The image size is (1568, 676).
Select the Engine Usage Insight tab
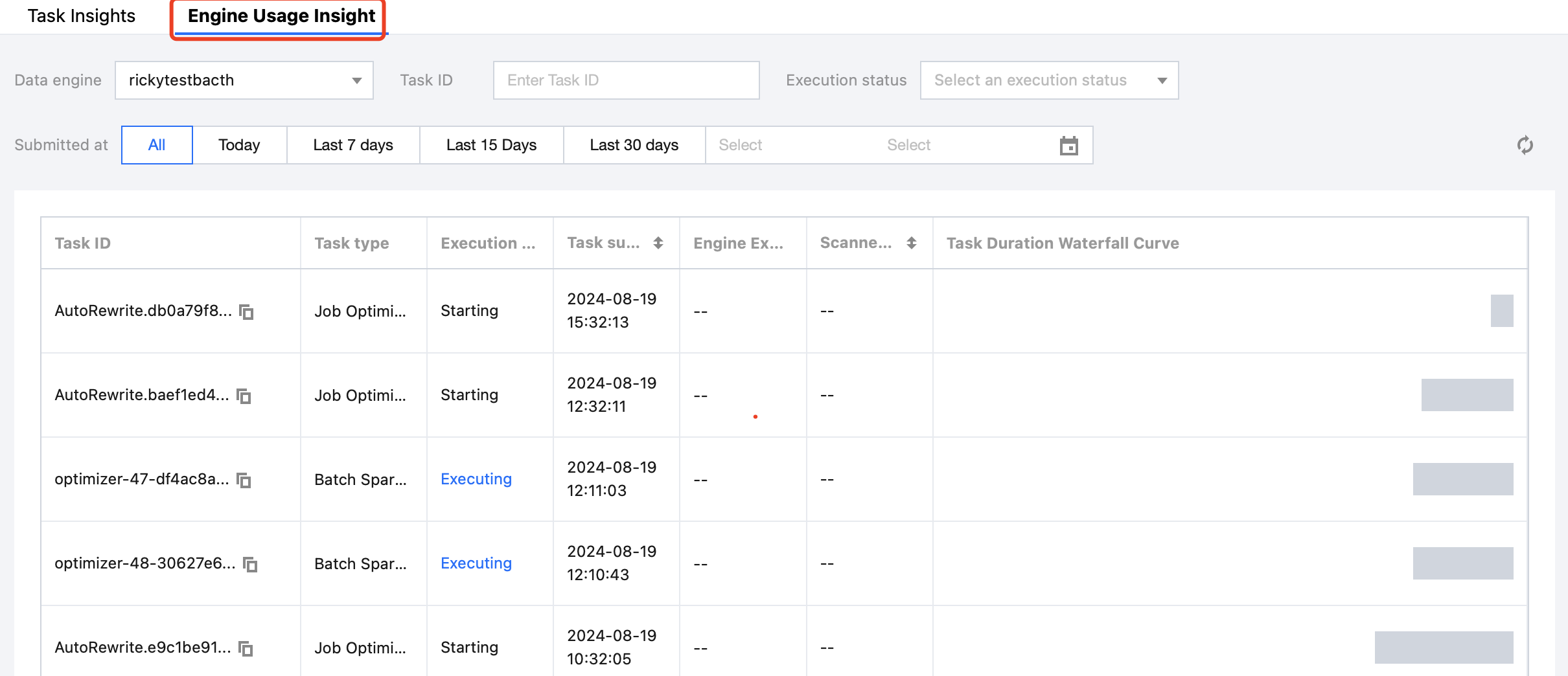pos(281,16)
